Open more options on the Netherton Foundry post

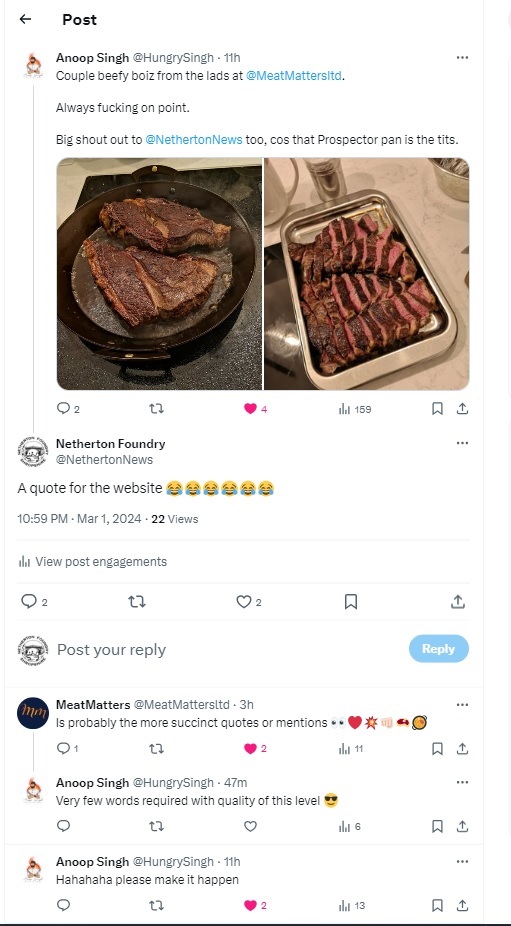pyautogui.click(x=463, y=443)
